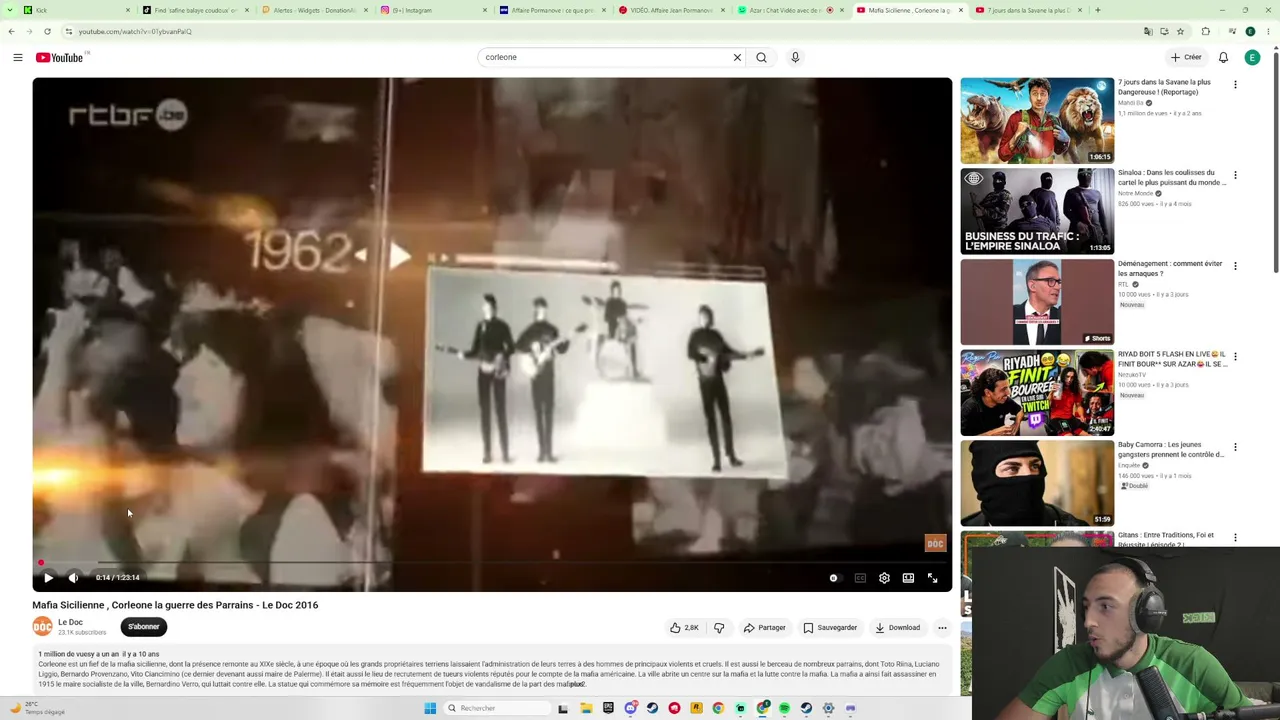
Task: Bookmark this page with the star
Action: click(1180, 31)
